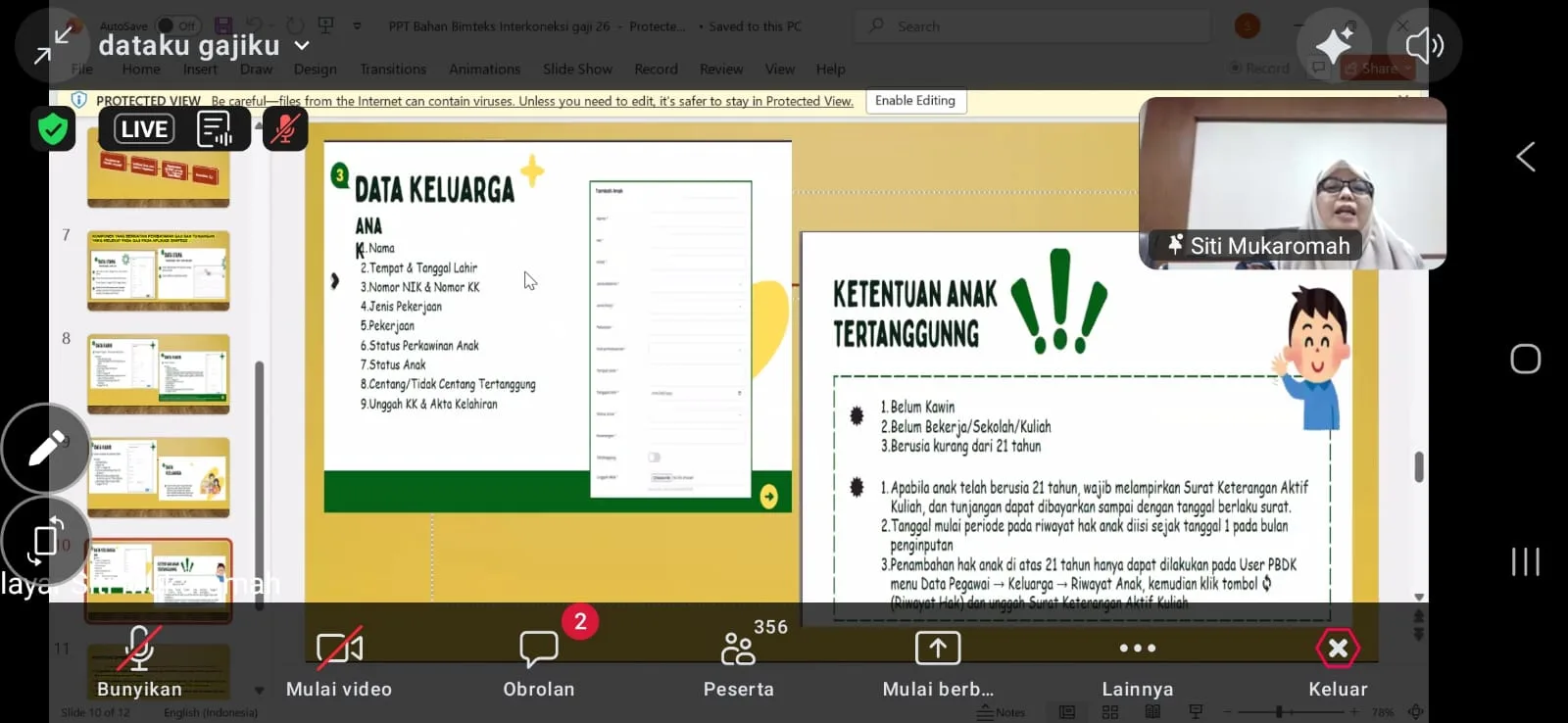The height and width of the screenshot is (723, 1568).
Task: Leave the meeting with Keluar
Action: point(1338,662)
